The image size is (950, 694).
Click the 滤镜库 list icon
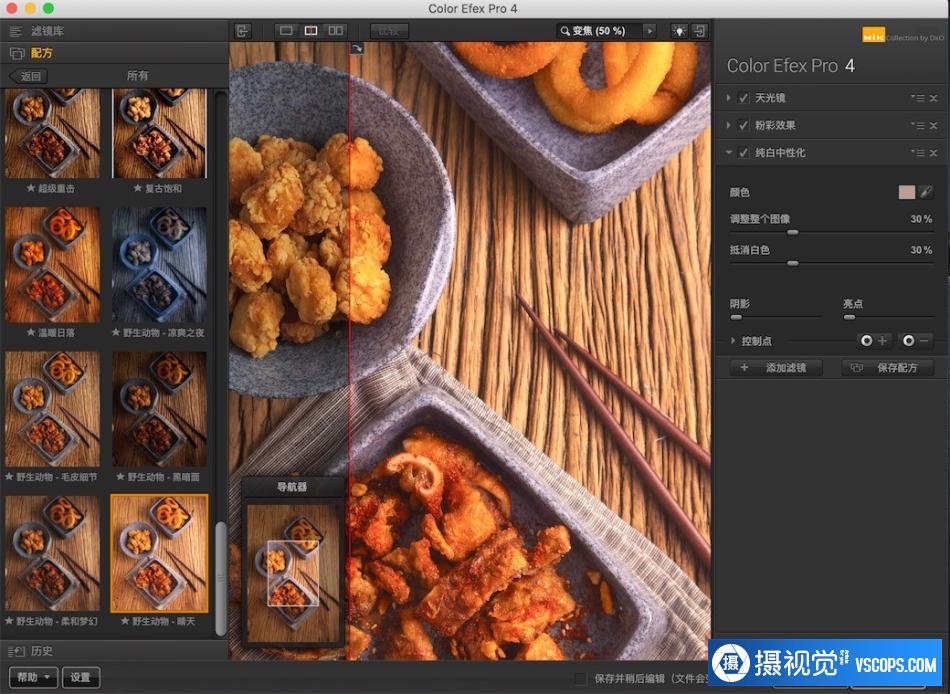coord(16,31)
